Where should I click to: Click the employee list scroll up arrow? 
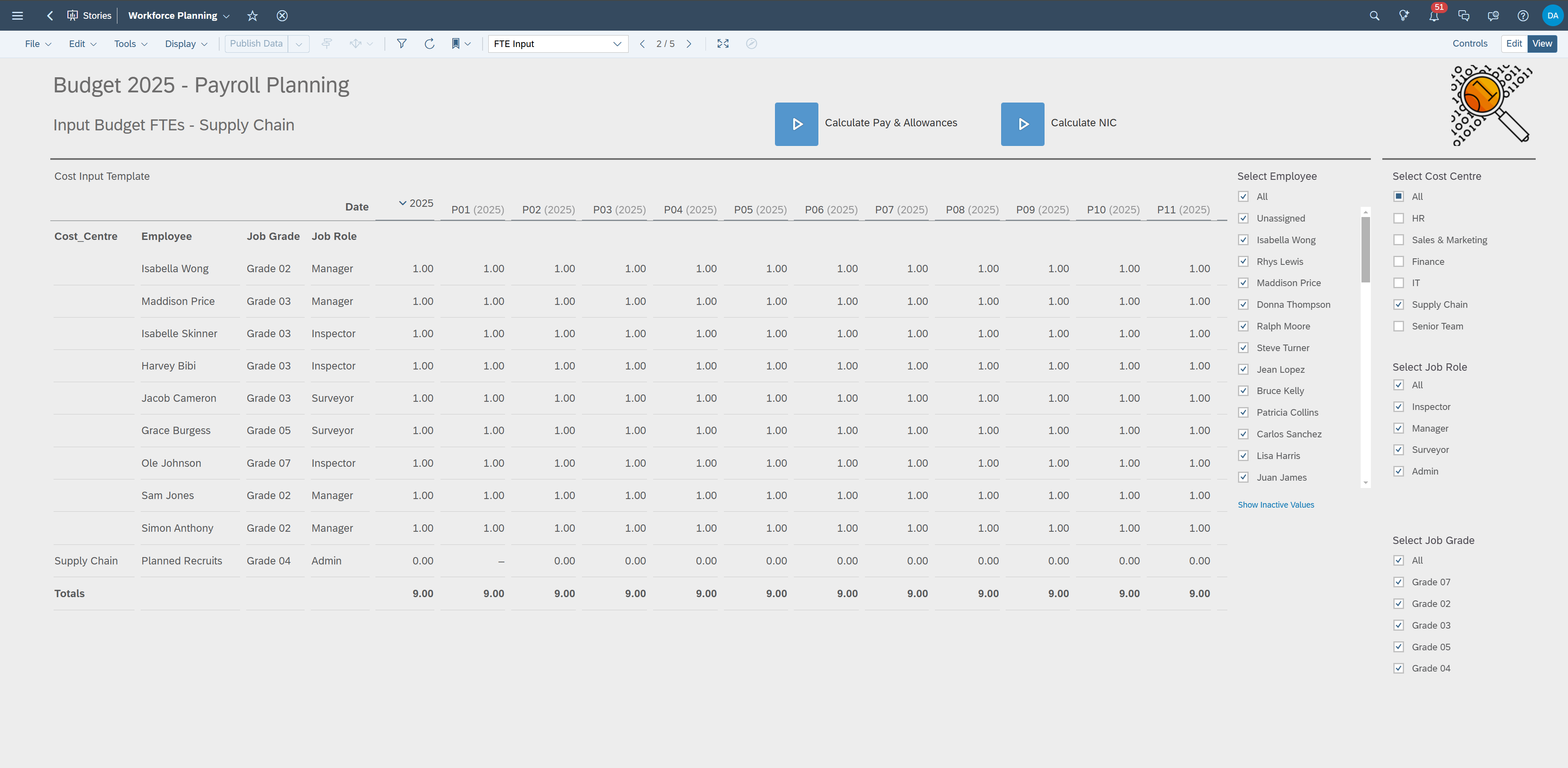pyautogui.click(x=1366, y=212)
